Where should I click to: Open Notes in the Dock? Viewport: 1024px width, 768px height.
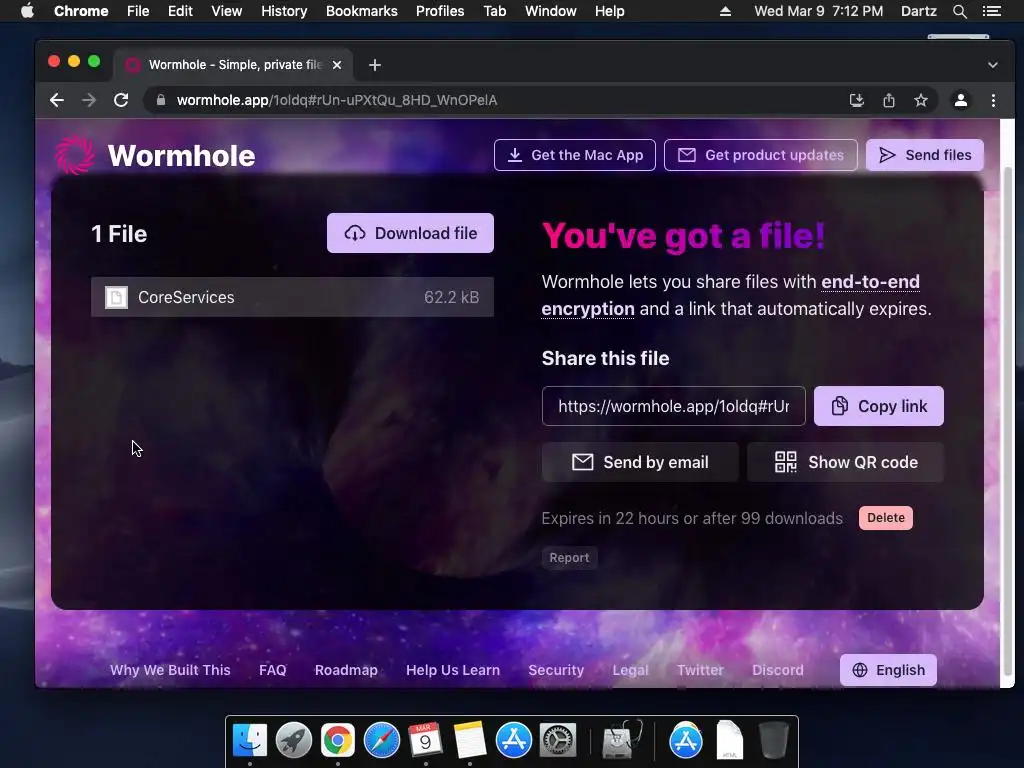pyautogui.click(x=470, y=741)
